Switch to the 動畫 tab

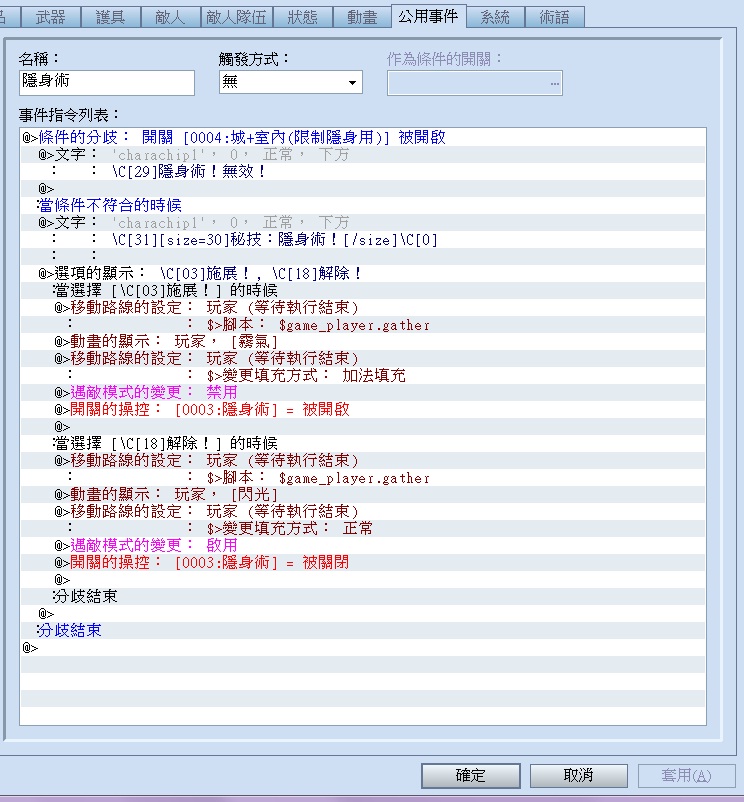362,17
